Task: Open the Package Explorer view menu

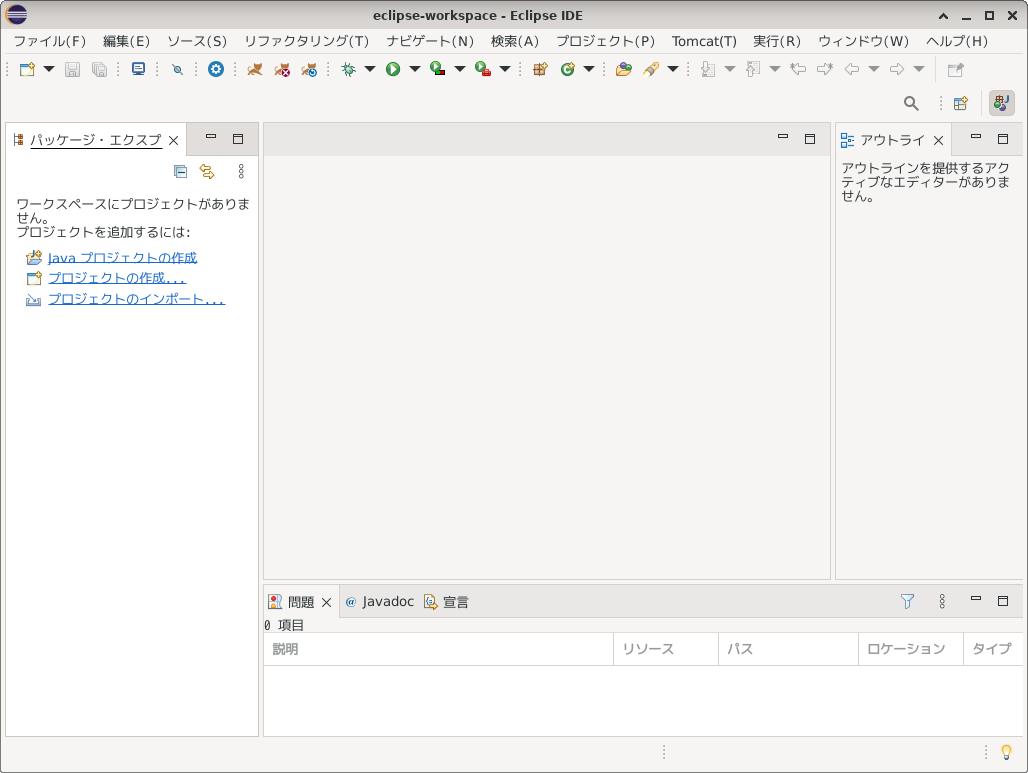Action: (x=241, y=171)
